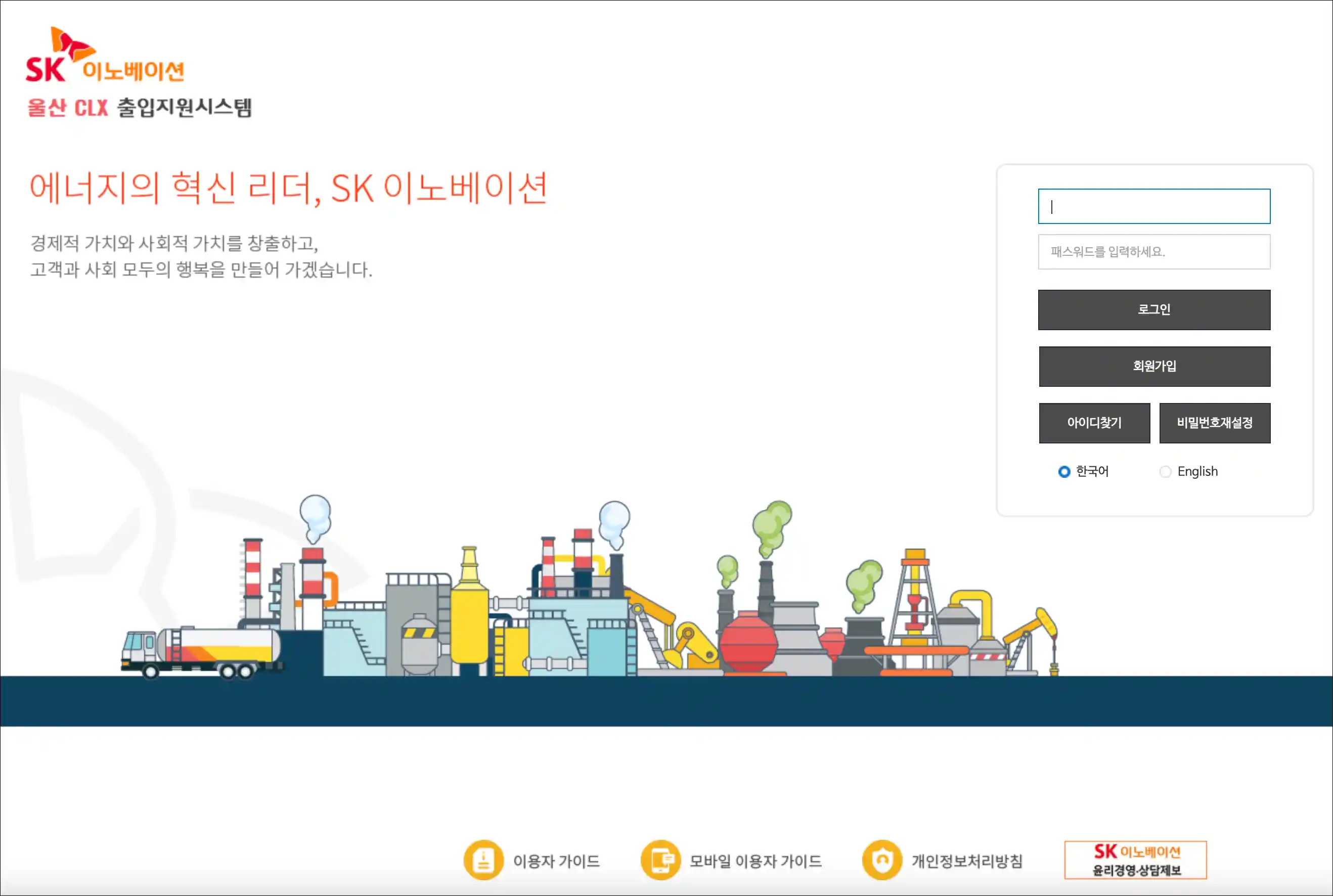The height and width of the screenshot is (896, 1333).
Task: Open the 모바일 이용자 가이드 text link
Action: coord(756,861)
